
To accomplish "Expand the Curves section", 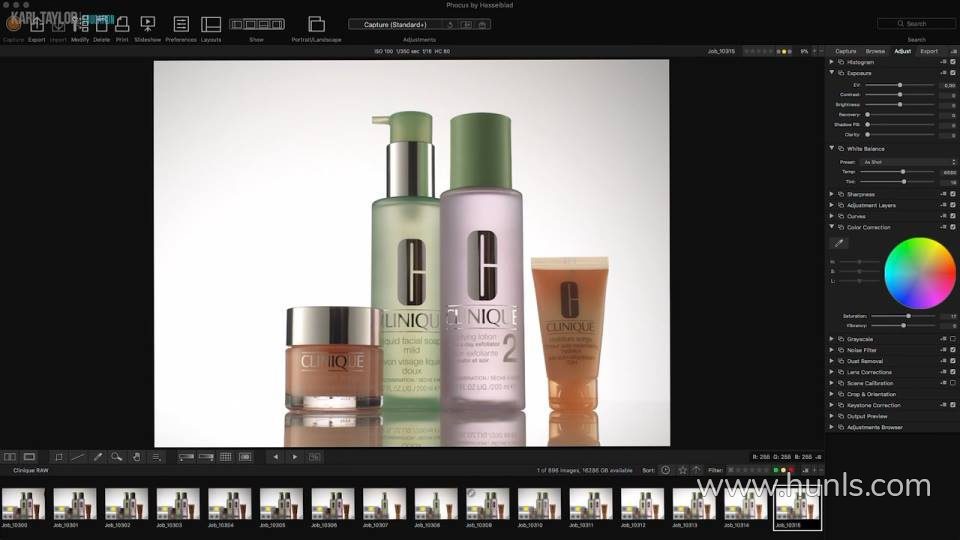I will [x=831, y=216].
